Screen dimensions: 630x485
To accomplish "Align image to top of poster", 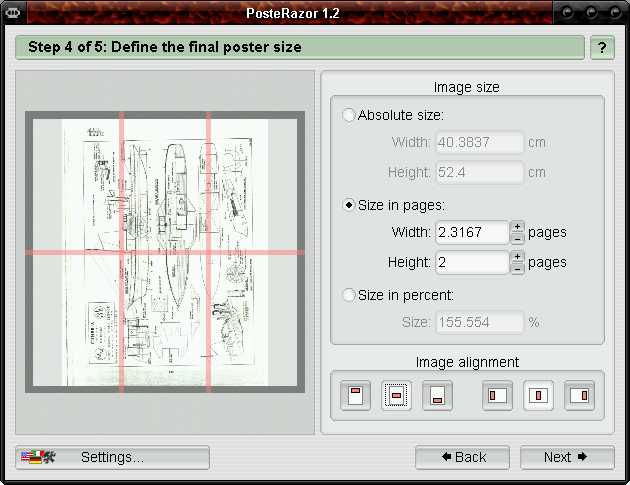I will point(354,396).
